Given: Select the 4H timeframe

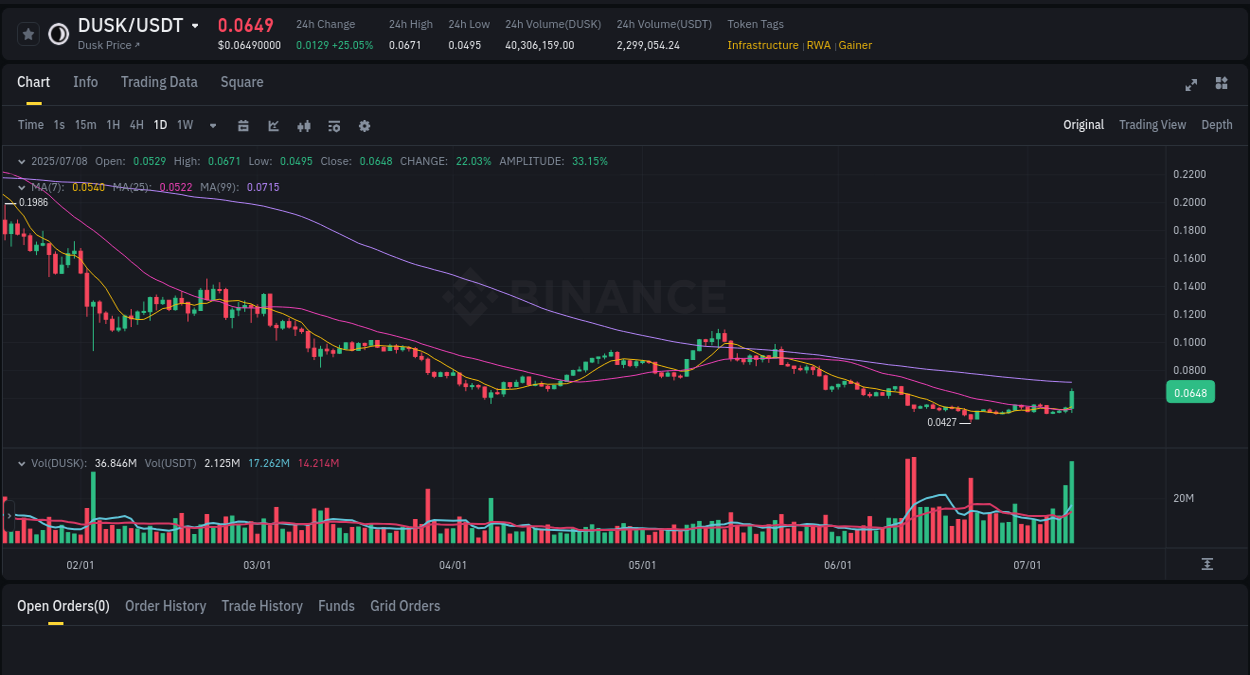Looking at the screenshot, I should click(136, 125).
